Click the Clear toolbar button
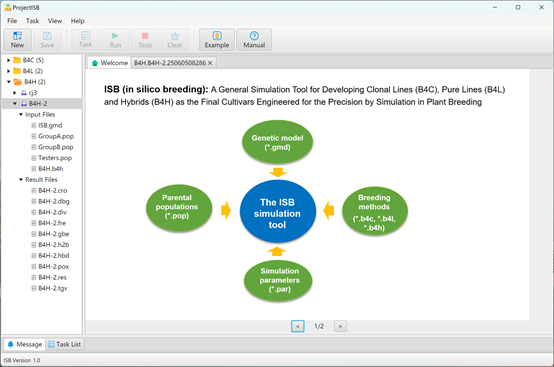Viewport: 554px width, 367px height. 175,40
